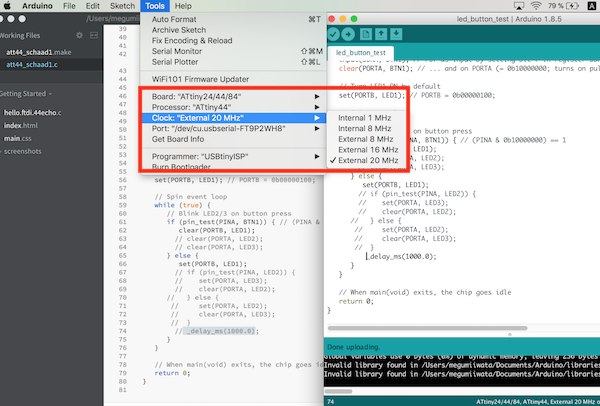This screenshot has height=406, width=600.
Task: Open Serial Monitor from Tools menu
Action: coord(233,51)
